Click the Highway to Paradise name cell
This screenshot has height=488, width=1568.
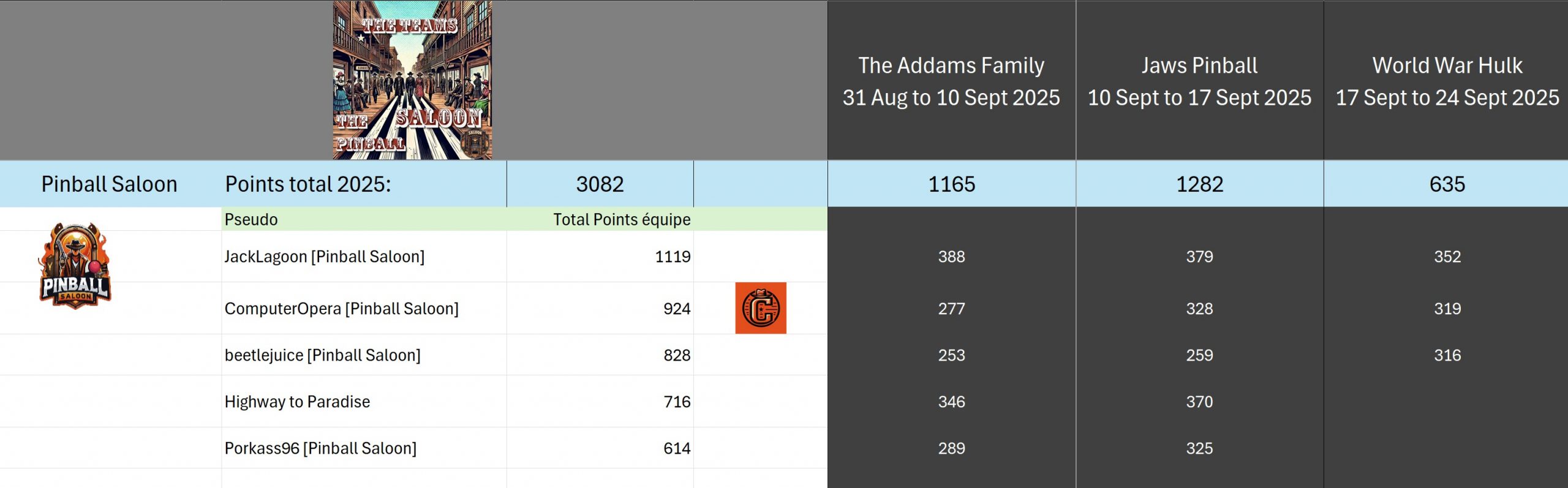297,402
